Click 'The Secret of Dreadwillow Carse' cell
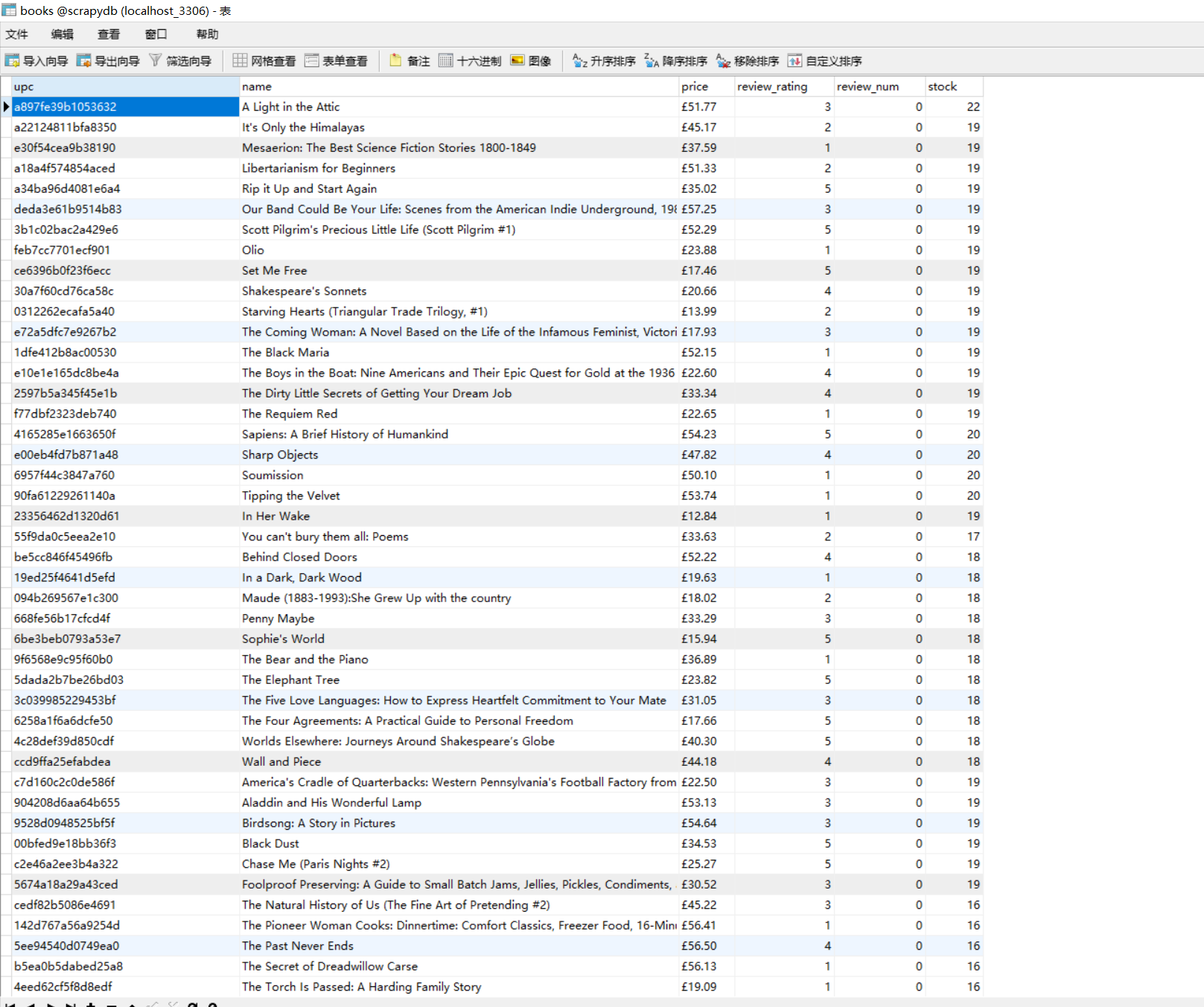The height and width of the screenshot is (1007, 1204). pyautogui.click(x=459, y=967)
